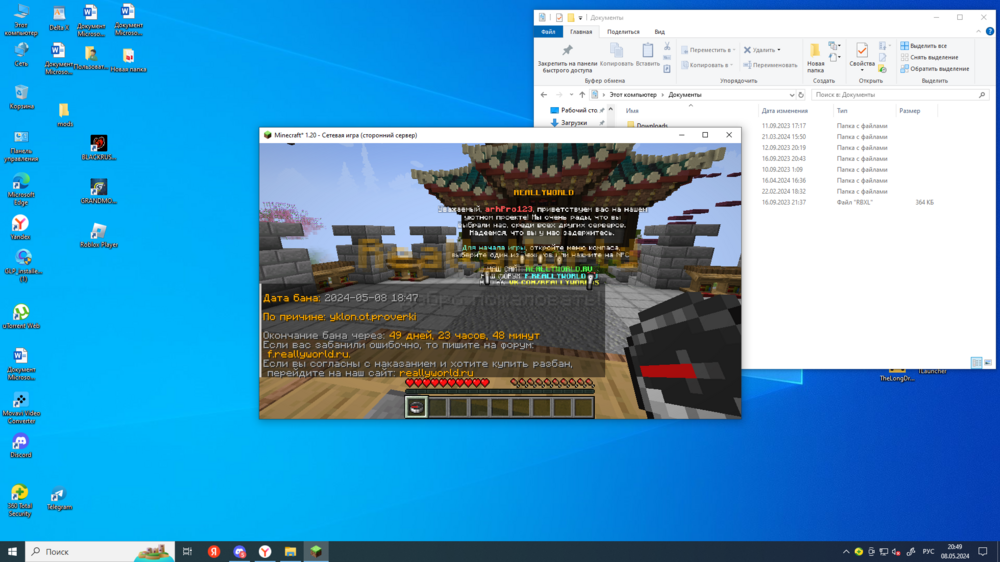Open the Файл tab in Explorer
The image size is (1000, 562).
click(548, 32)
